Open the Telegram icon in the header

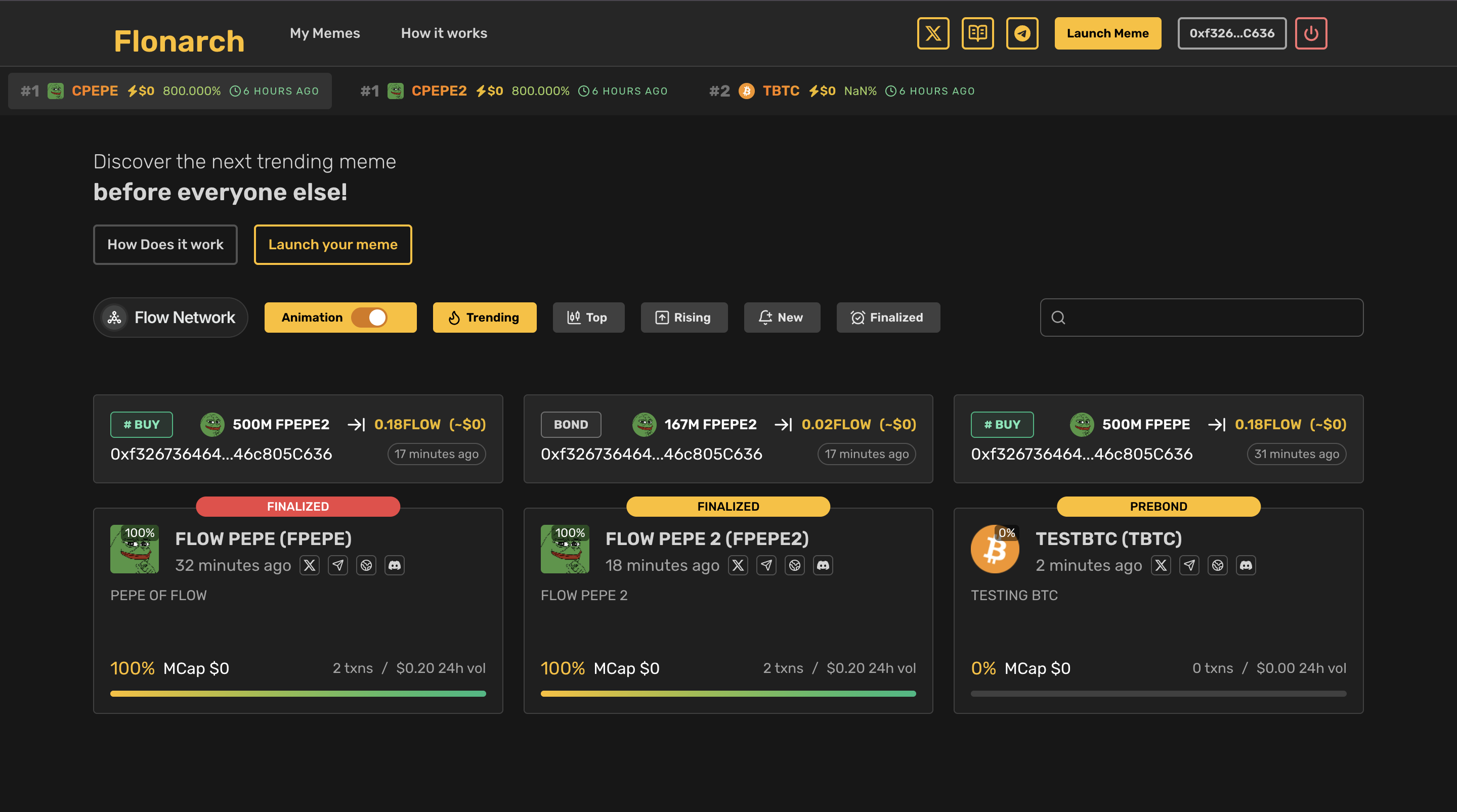tap(1022, 33)
